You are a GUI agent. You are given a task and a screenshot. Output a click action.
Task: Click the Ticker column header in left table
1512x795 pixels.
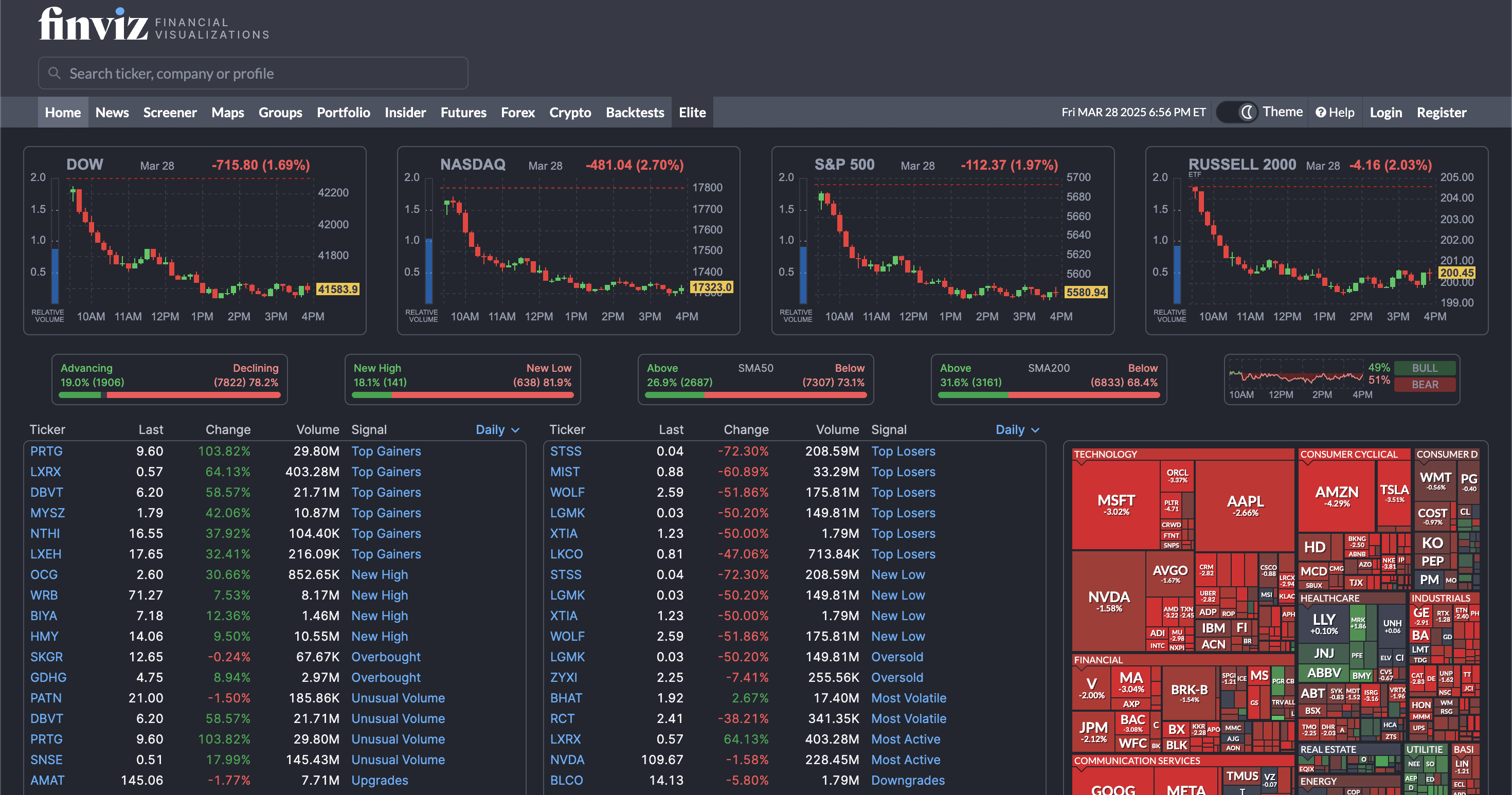47,429
